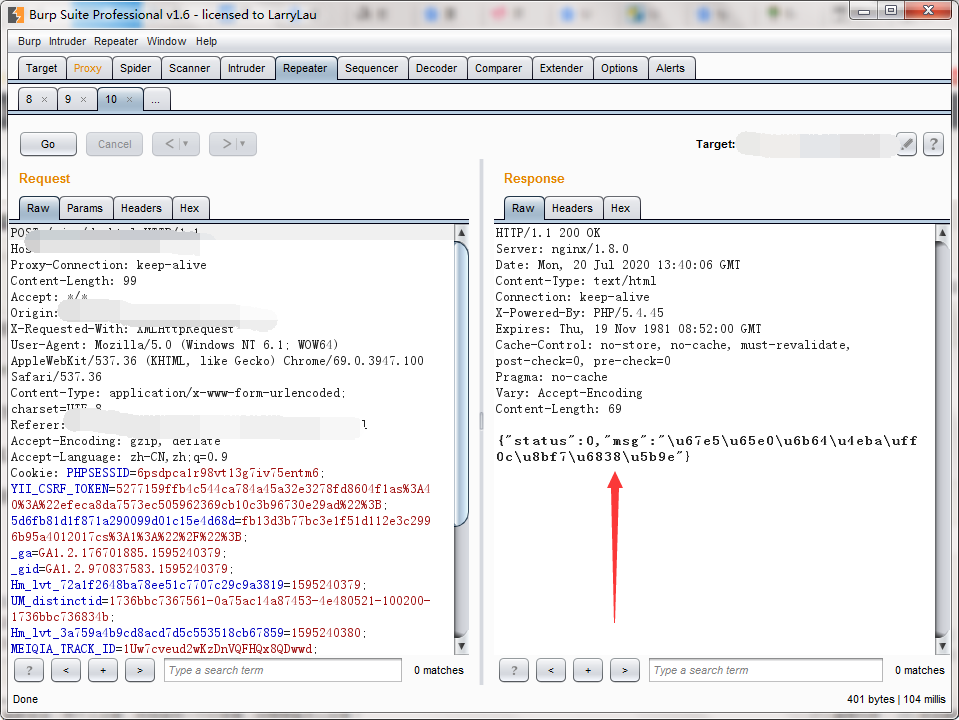The width and height of the screenshot is (959, 720).
Task: Click the response pane scrollbar track
Action: click(942, 439)
